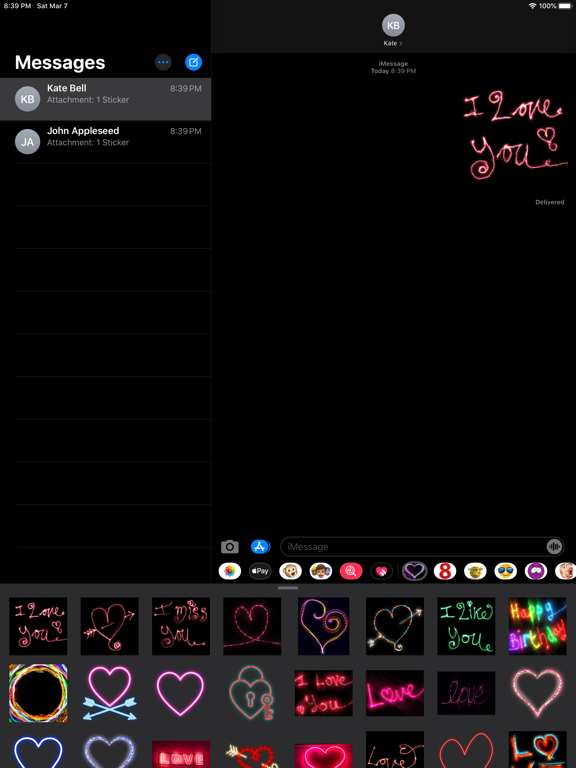Tap the sent I Love You sticker message
Screen dimensions: 576x768
pos(515,136)
